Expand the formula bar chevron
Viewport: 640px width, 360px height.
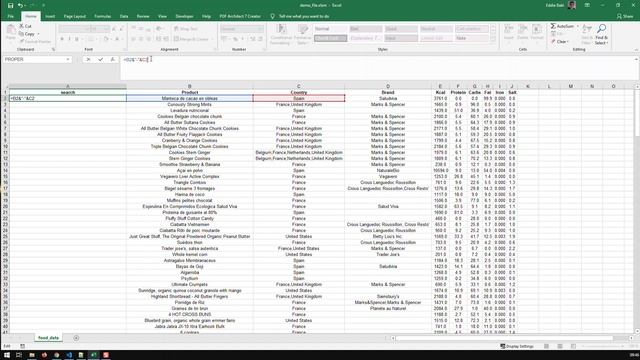point(636,60)
